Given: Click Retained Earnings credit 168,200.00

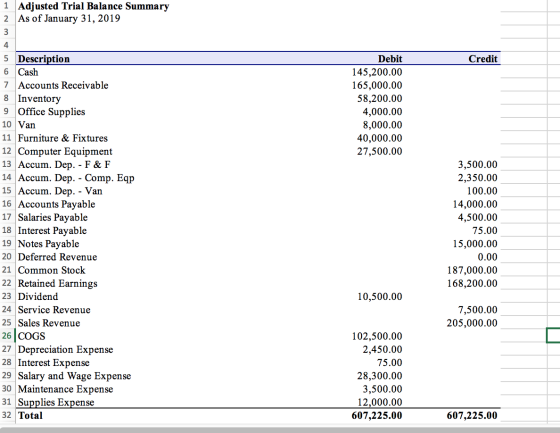Looking at the screenshot, I should [472, 283].
